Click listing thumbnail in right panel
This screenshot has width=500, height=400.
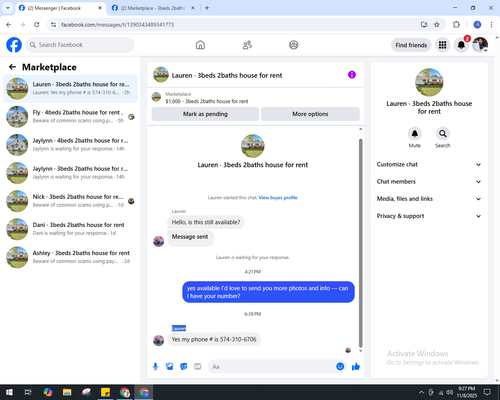point(429,82)
